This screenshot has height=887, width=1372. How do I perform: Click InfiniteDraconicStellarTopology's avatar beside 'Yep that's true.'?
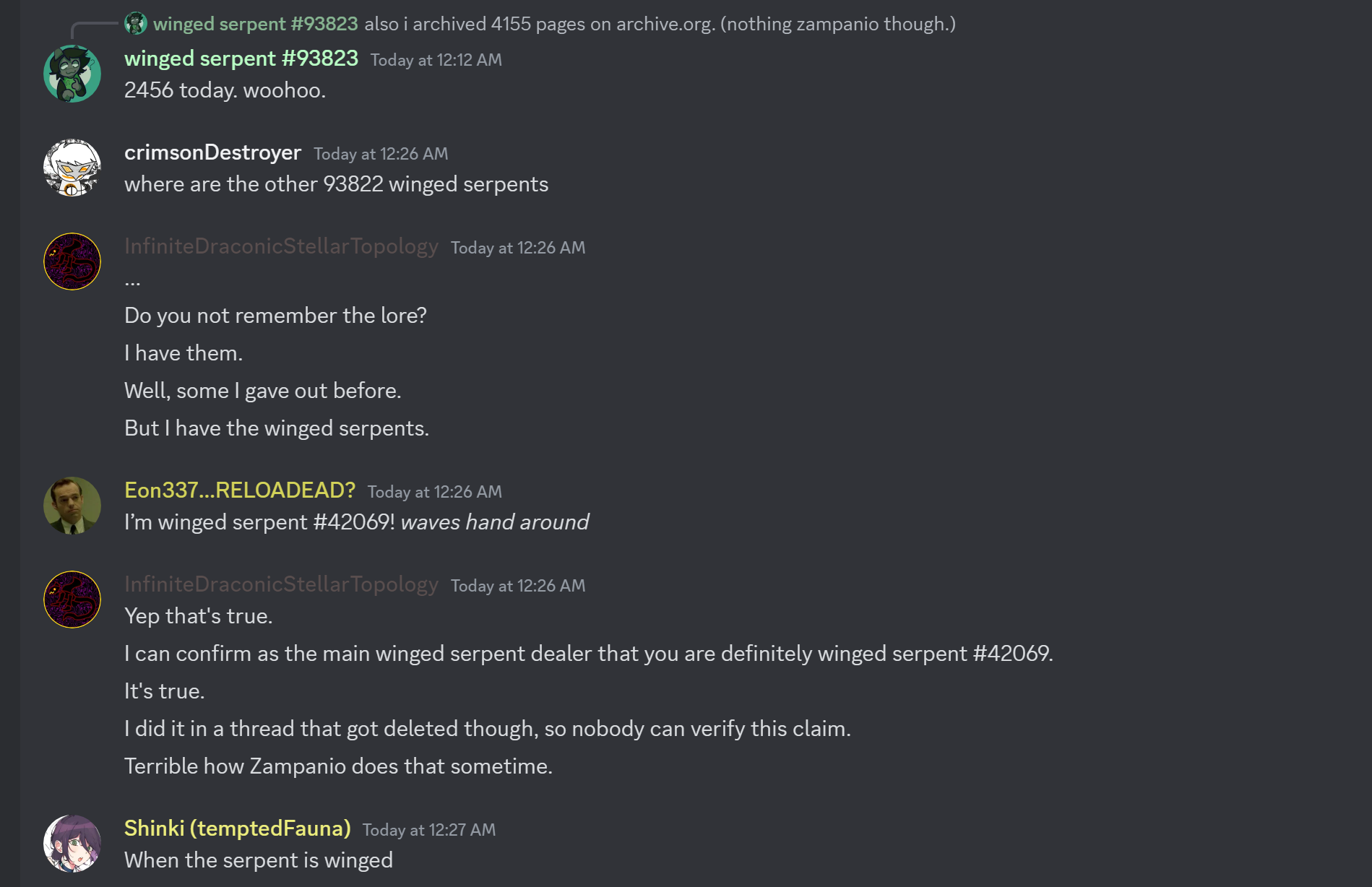(72, 600)
